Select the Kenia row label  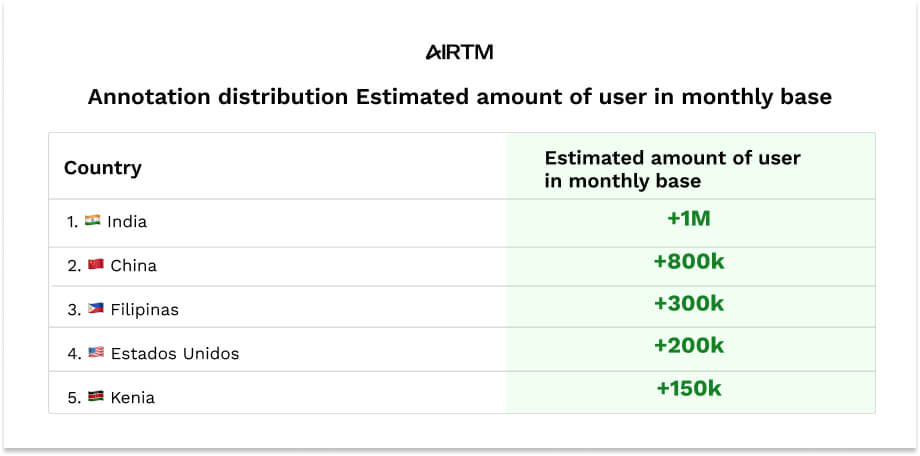(x=133, y=398)
